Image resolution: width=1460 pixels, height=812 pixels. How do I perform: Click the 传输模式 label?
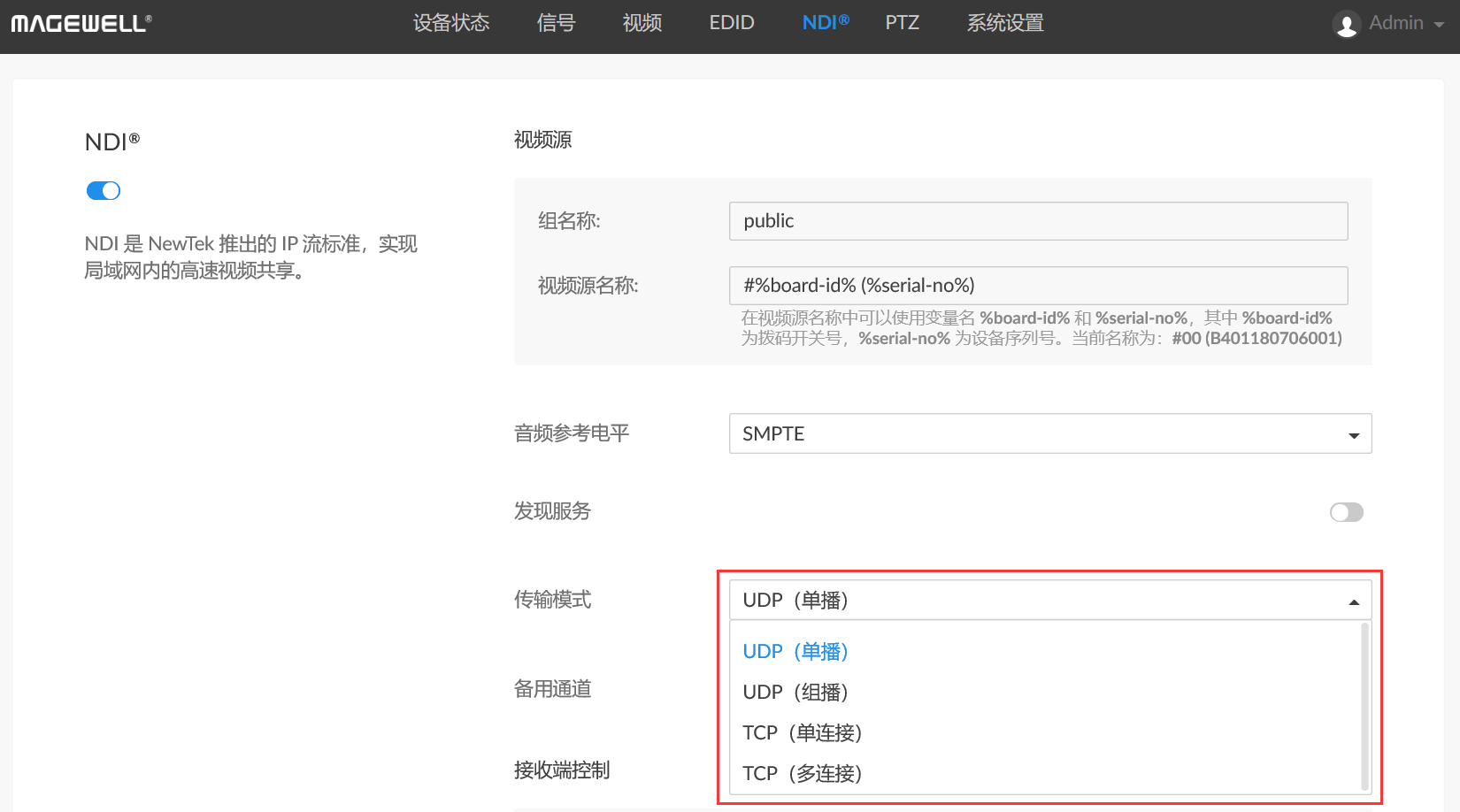pos(553,600)
